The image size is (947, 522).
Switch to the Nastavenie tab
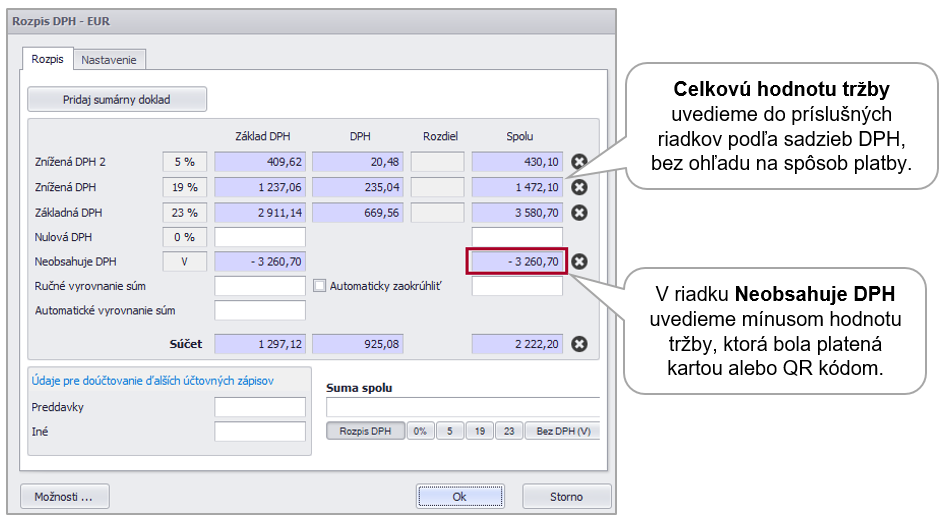[x=110, y=60]
